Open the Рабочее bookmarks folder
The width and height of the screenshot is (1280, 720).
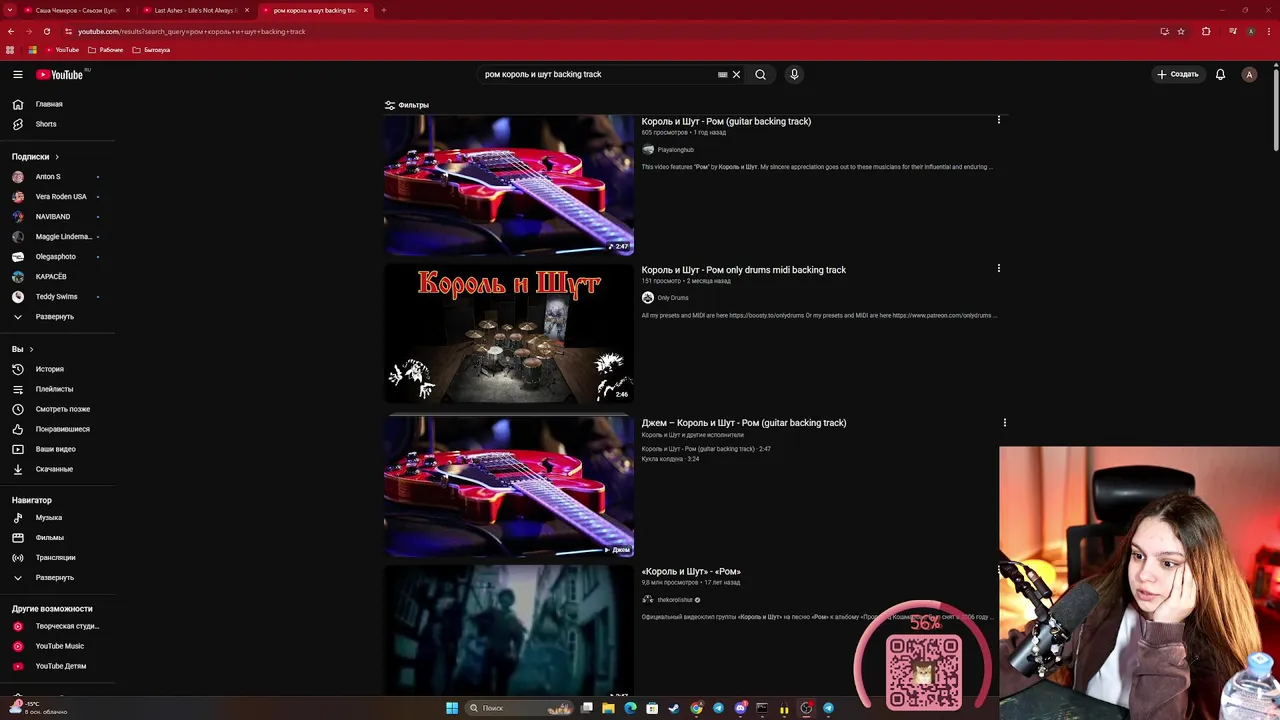click(106, 50)
